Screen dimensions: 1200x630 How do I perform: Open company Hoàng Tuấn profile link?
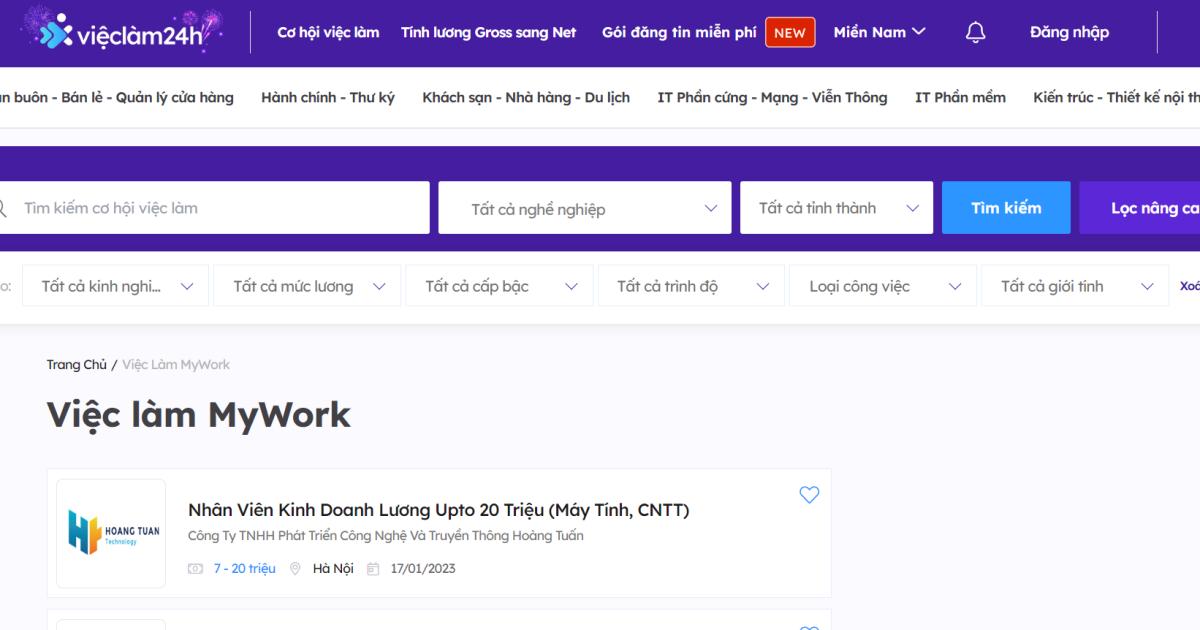pos(386,536)
